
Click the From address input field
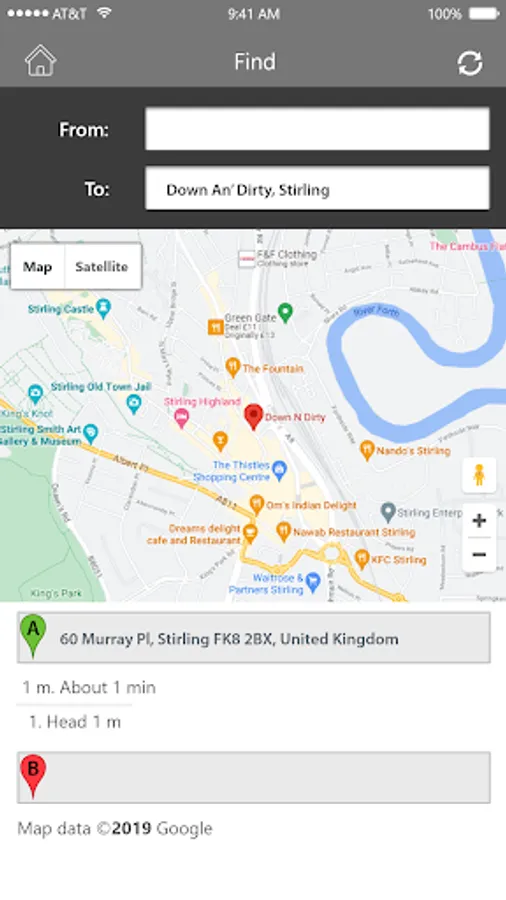pos(317,129)
